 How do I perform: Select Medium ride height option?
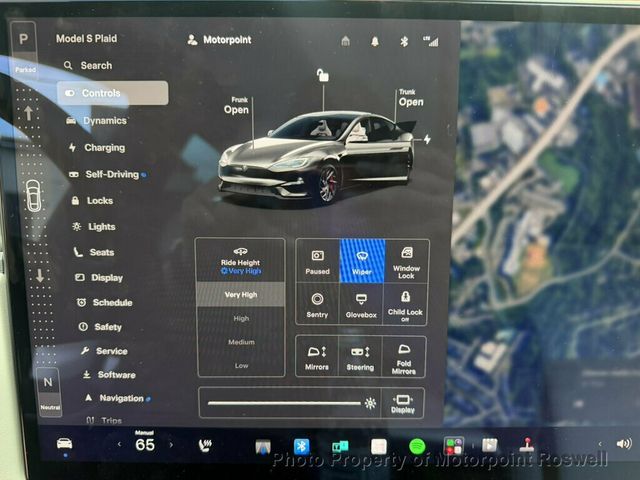(x=241, y=342)
